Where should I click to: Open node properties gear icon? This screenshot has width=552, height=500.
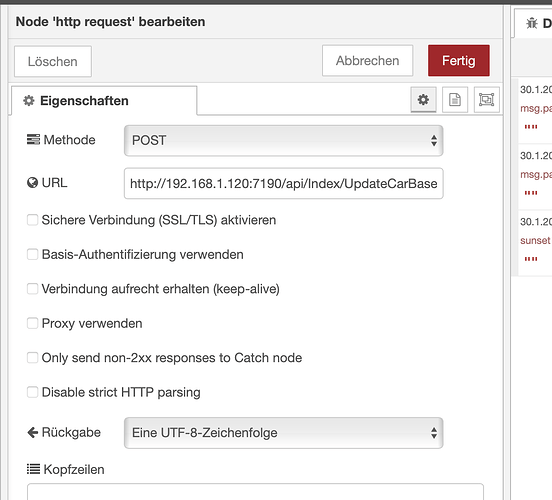(x=423, y=100)
